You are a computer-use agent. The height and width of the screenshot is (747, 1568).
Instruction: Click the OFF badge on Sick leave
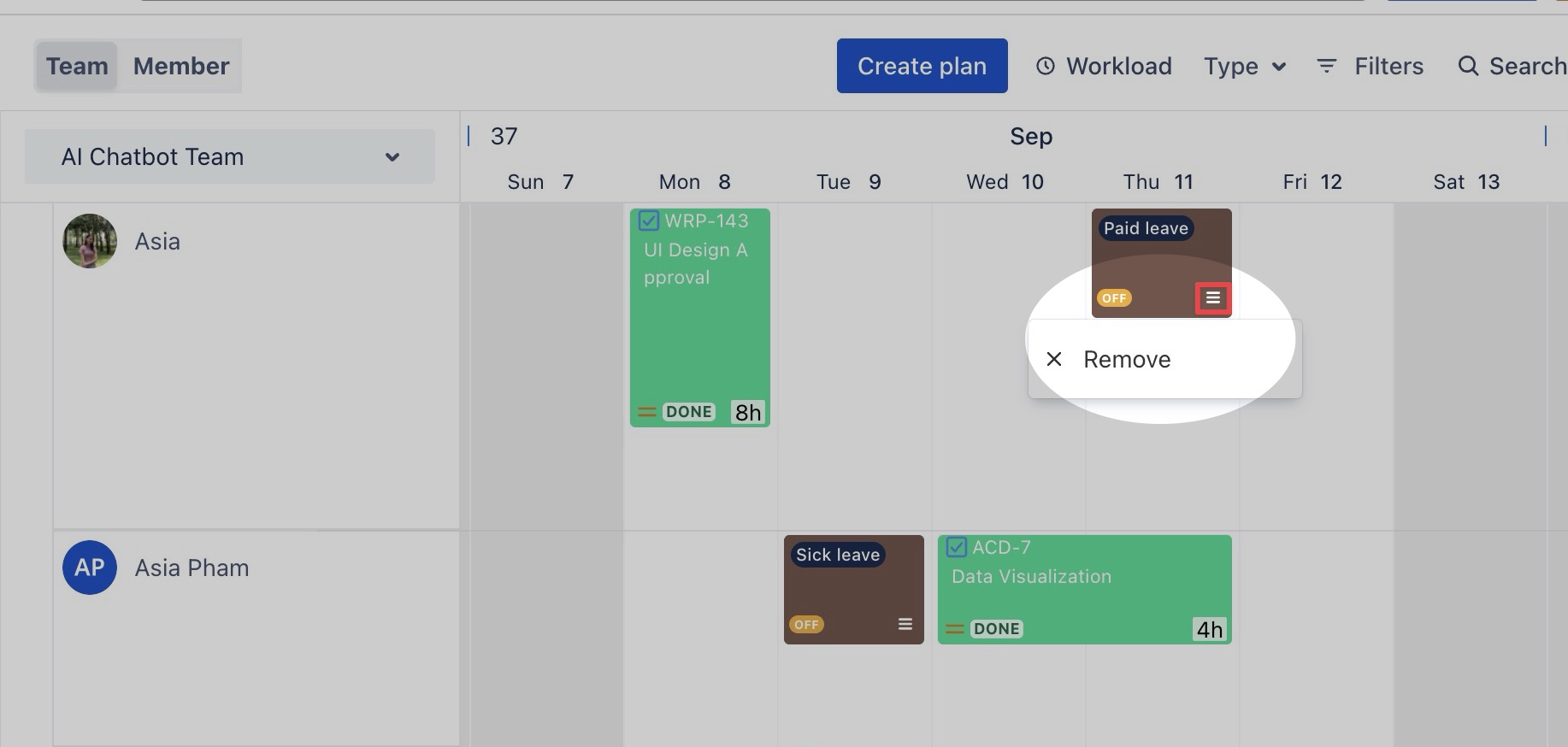click(806, 625)
